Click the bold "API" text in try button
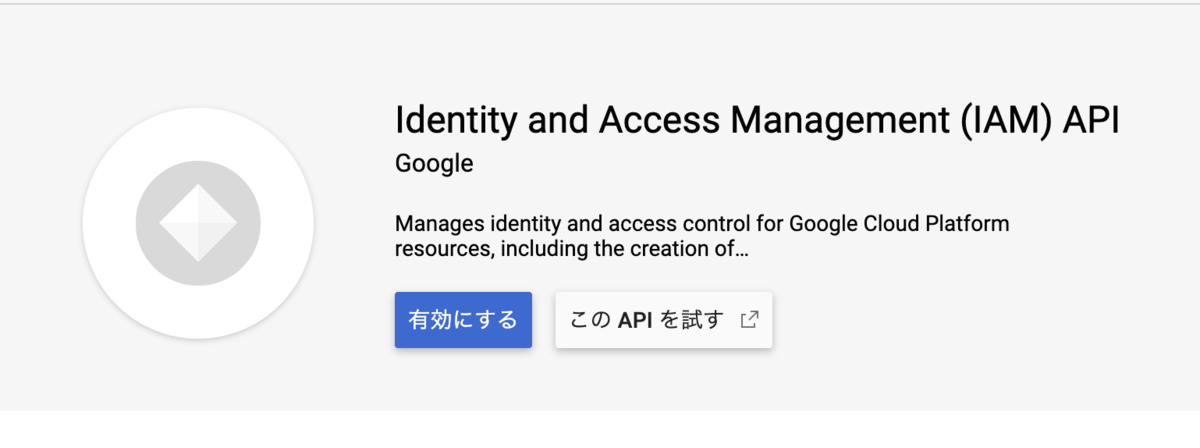 tap(635, 320)
